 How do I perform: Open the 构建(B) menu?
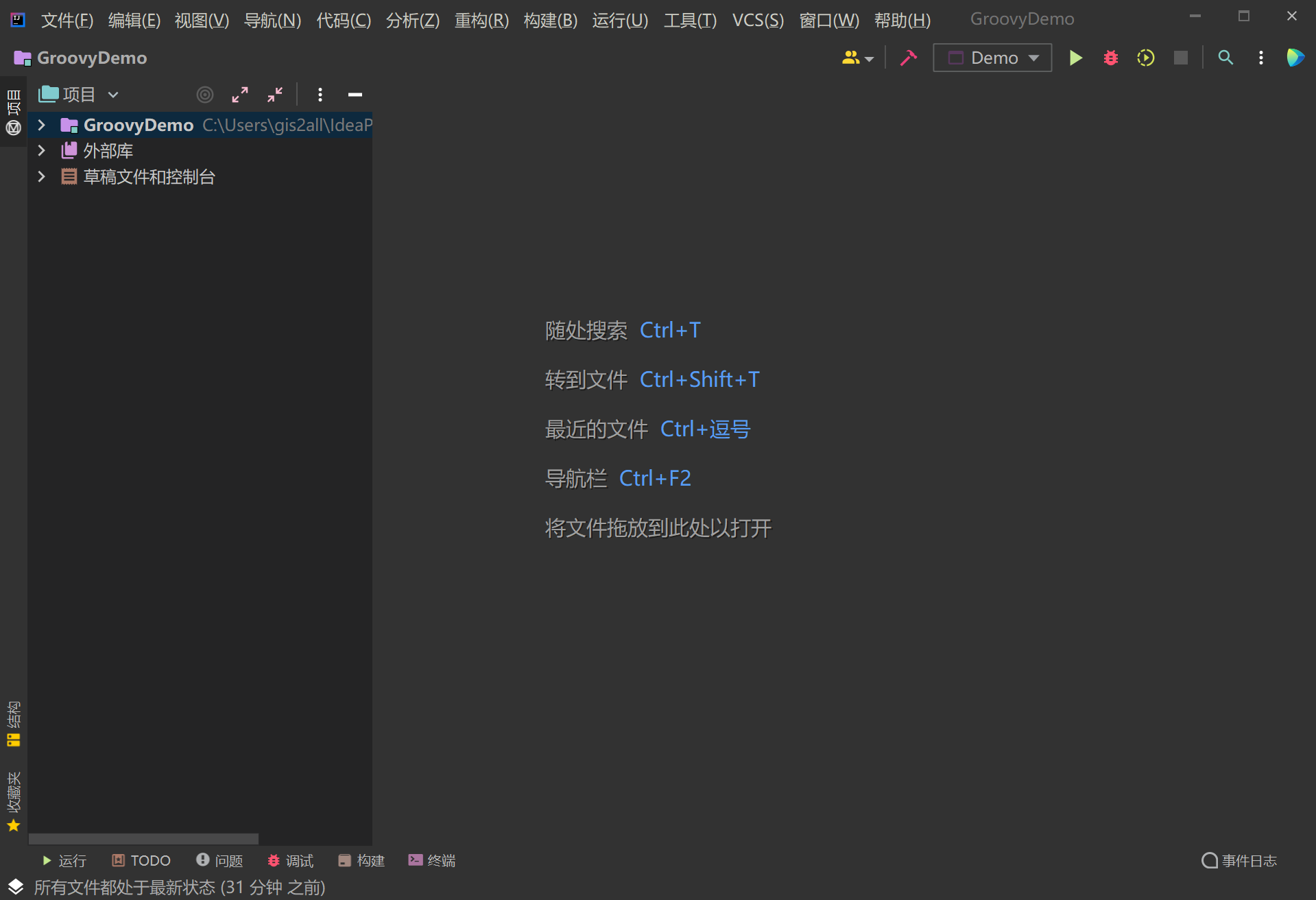pos(551,20)
